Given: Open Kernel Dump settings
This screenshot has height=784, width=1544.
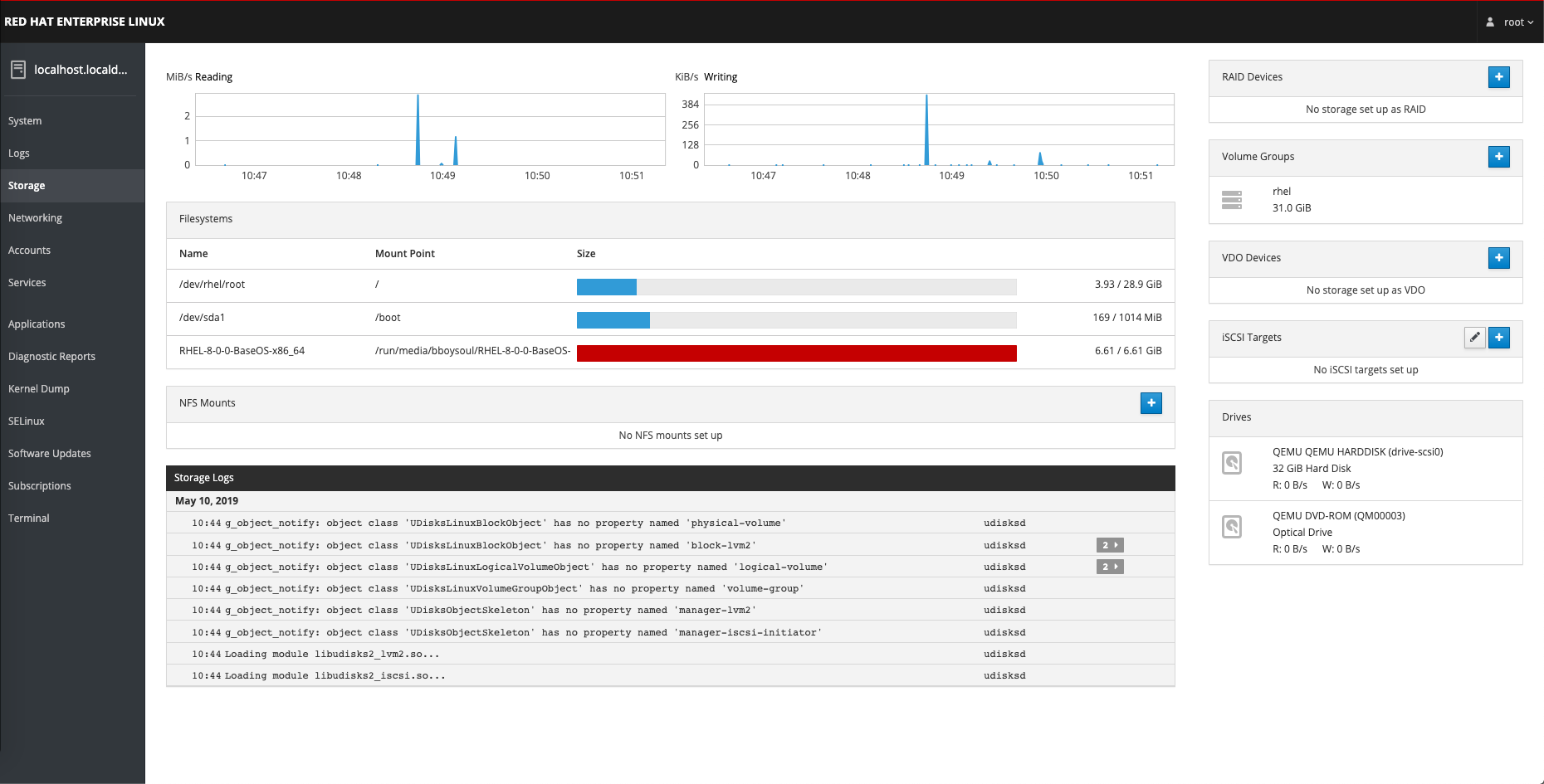Looking at the screenshot, I should [72, 389].
